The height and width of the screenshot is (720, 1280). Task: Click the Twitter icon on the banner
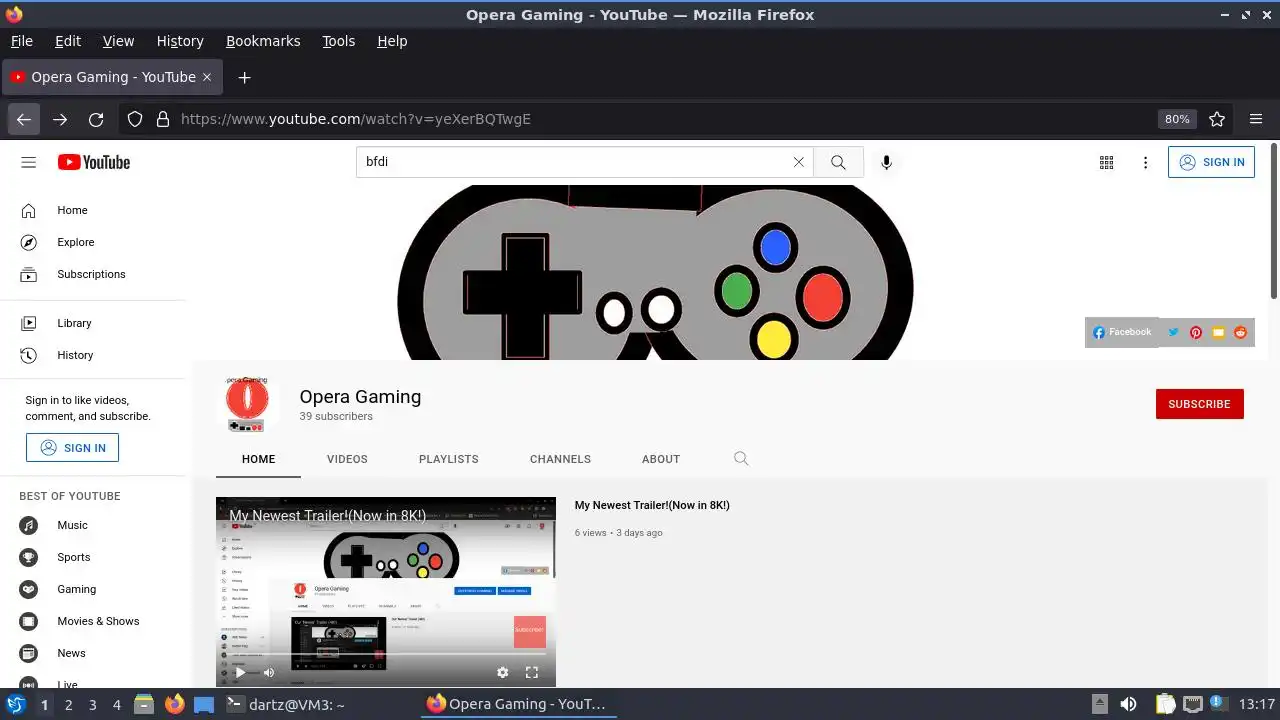[1173, 332]
